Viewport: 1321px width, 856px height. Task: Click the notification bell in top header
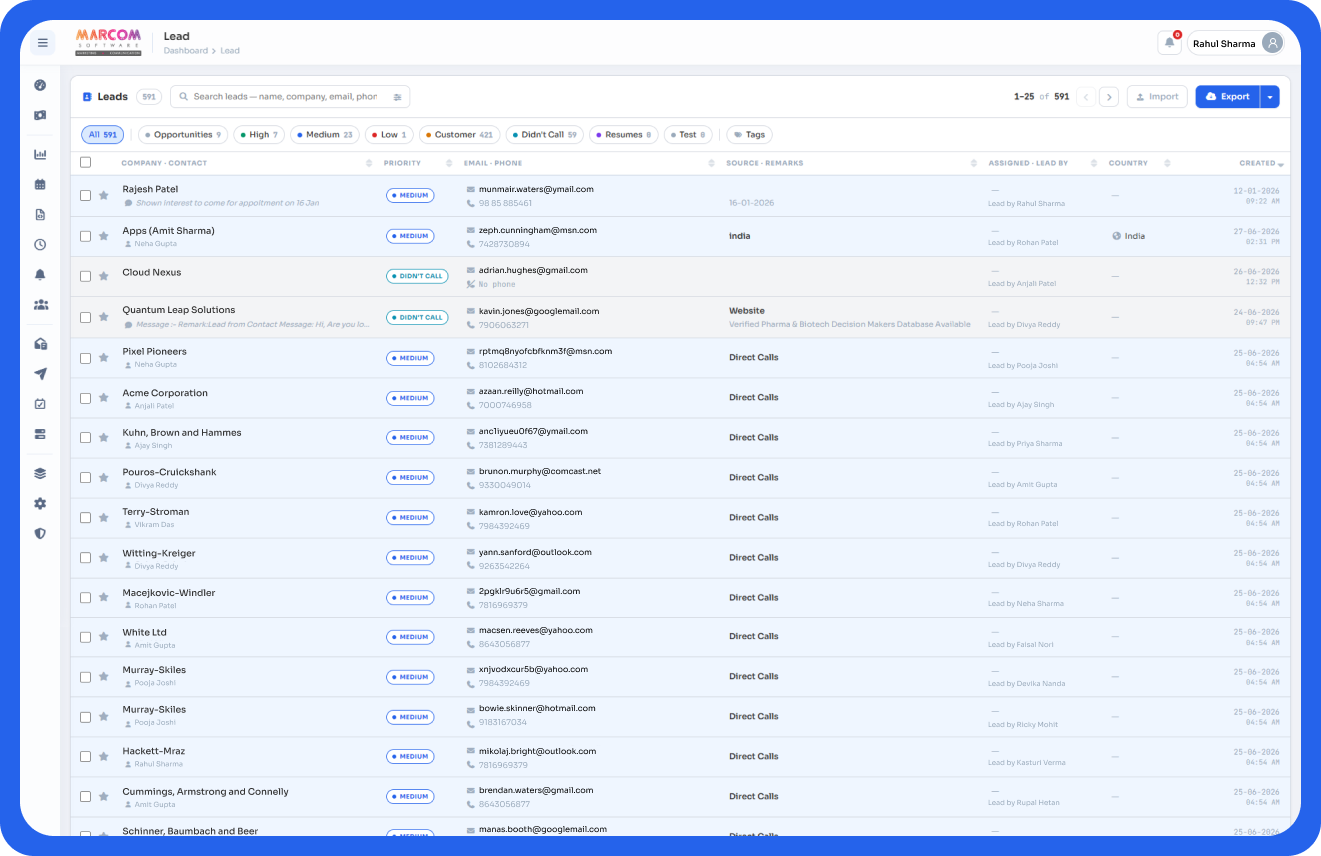coord(1169,43)
